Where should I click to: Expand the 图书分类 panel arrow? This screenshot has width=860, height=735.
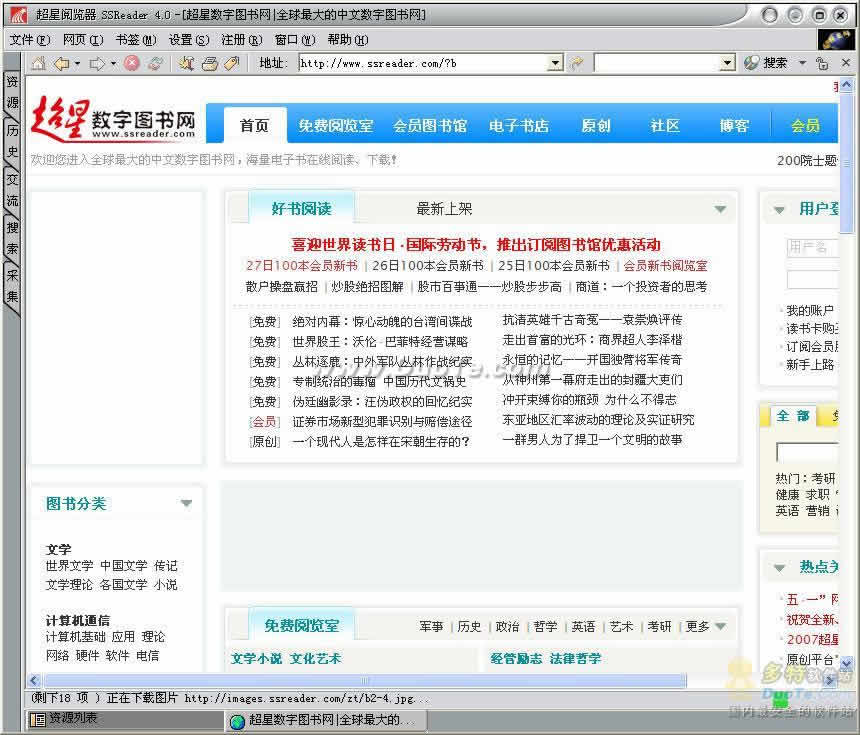tap(186, 503)
